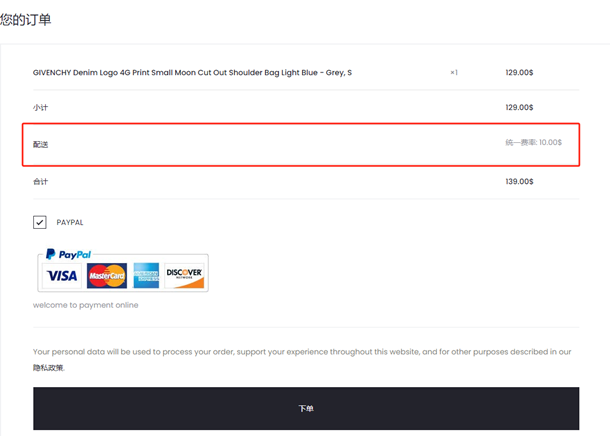This screenshot has height=436, width=610.
Task: Click the ×1 product quantity indicator
Action: 454,73
